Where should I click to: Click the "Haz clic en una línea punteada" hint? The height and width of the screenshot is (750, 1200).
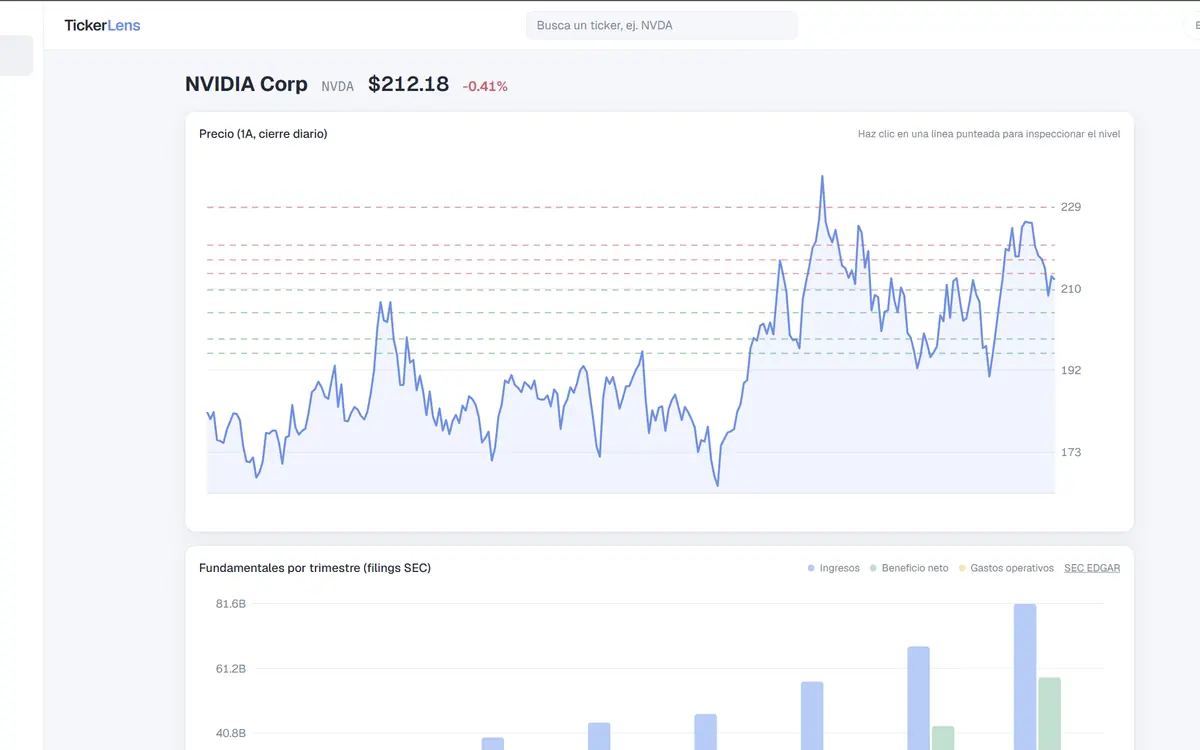pyautogui.click(x=989, y=134)
